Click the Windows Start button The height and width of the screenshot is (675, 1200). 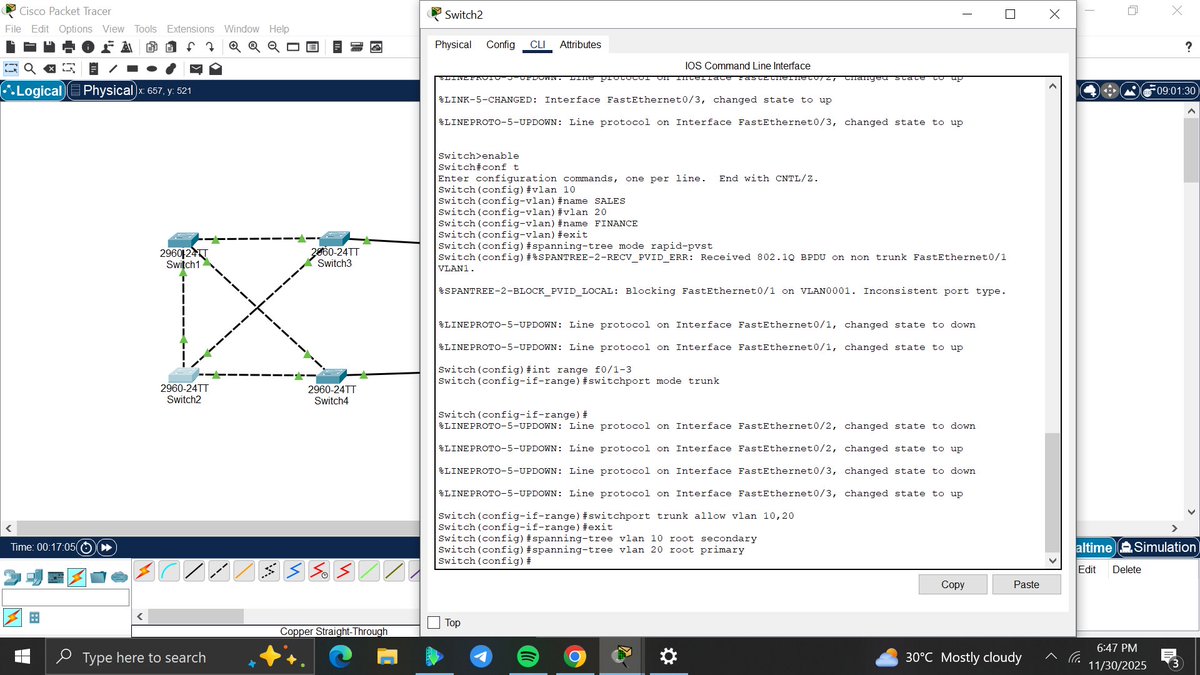pos(23,657)
